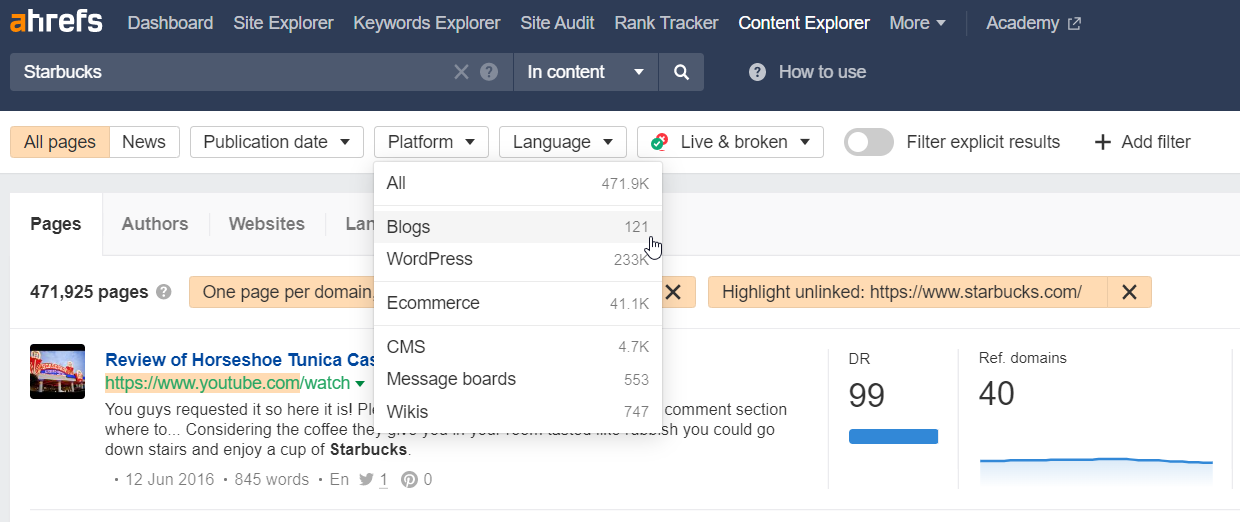Image resolution: width=1240 pixels, height=522 pixels.
Task: Click the Ahrefs logo
Action: pyautogui.click(x=56, y=22)
